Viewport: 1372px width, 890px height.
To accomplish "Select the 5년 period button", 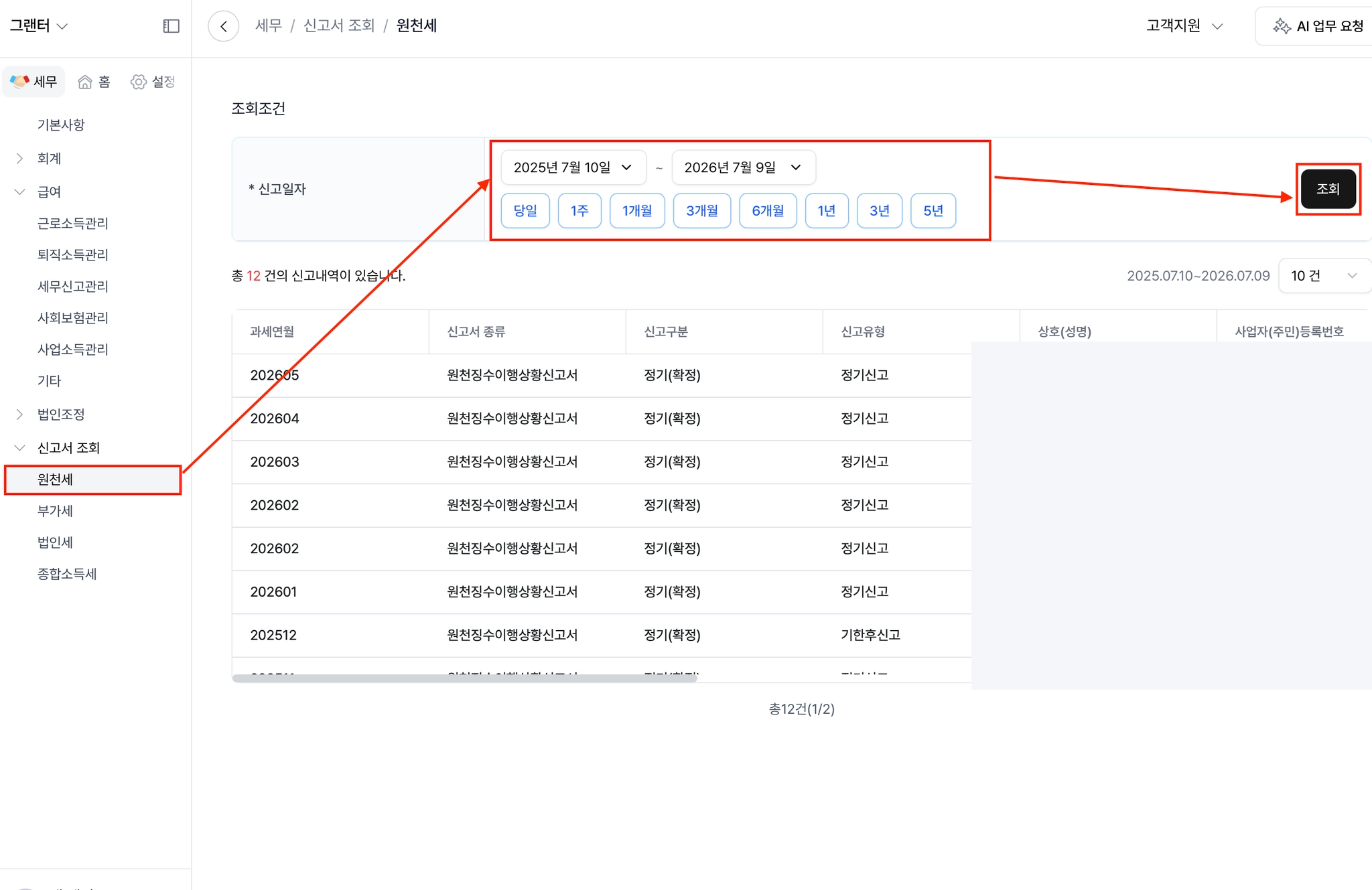I will pyautogui.click(x=933, y=211).
